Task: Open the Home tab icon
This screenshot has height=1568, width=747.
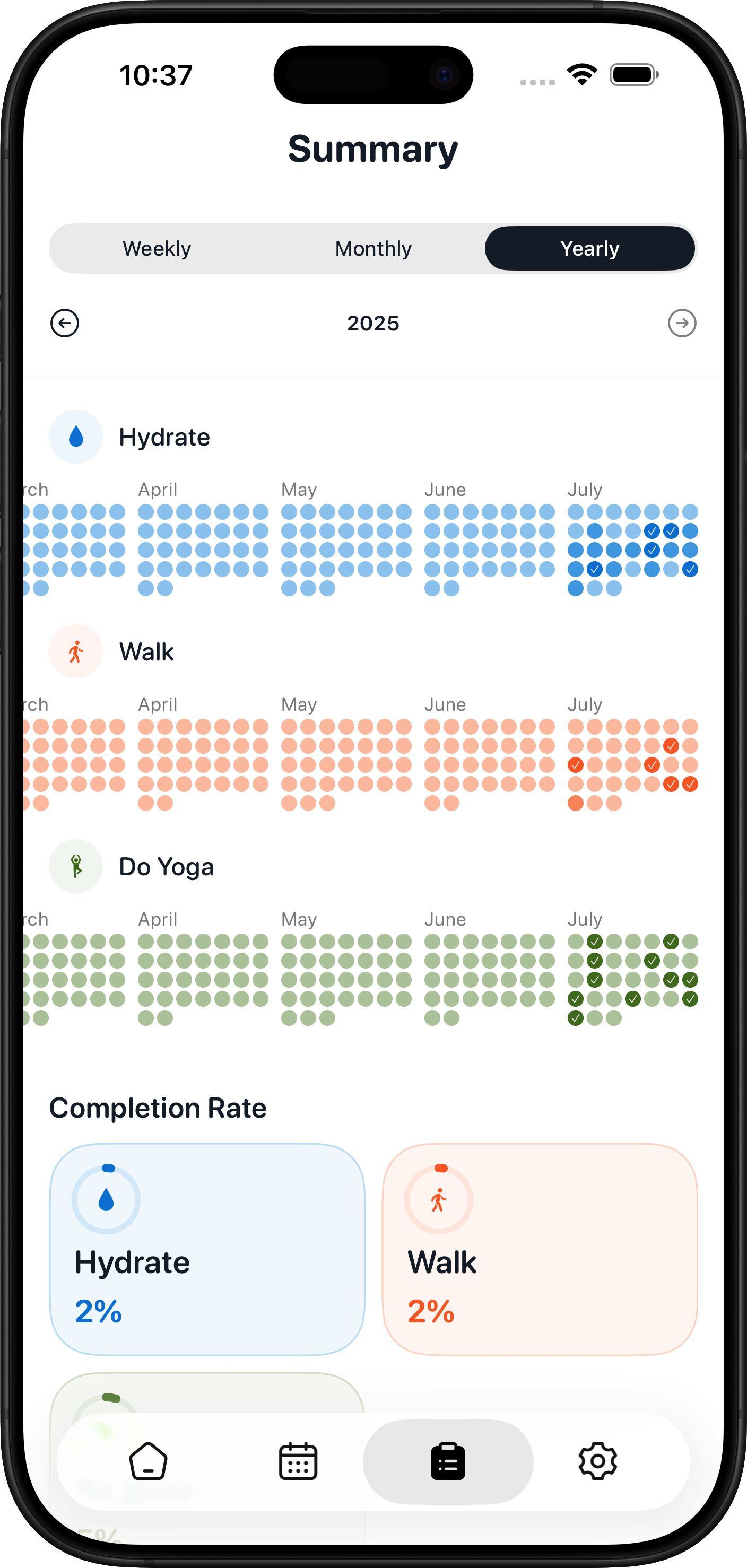Action: [148, 1462]
